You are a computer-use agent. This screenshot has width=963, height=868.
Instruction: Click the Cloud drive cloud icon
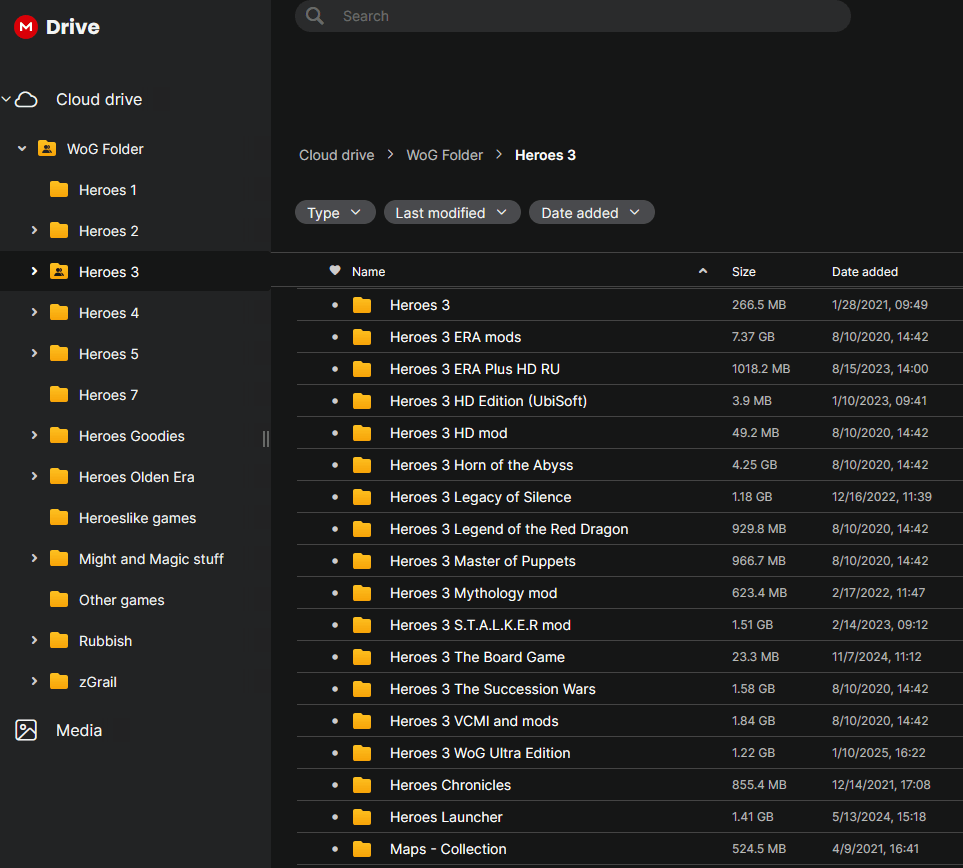pos(27,99)
